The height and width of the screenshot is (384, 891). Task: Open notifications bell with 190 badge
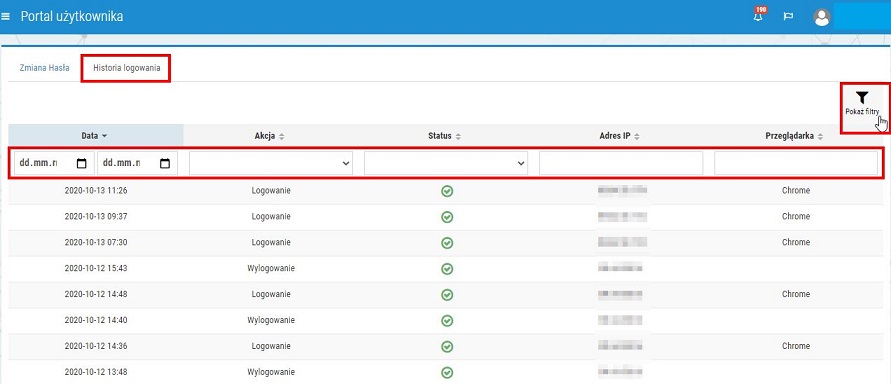757,15
